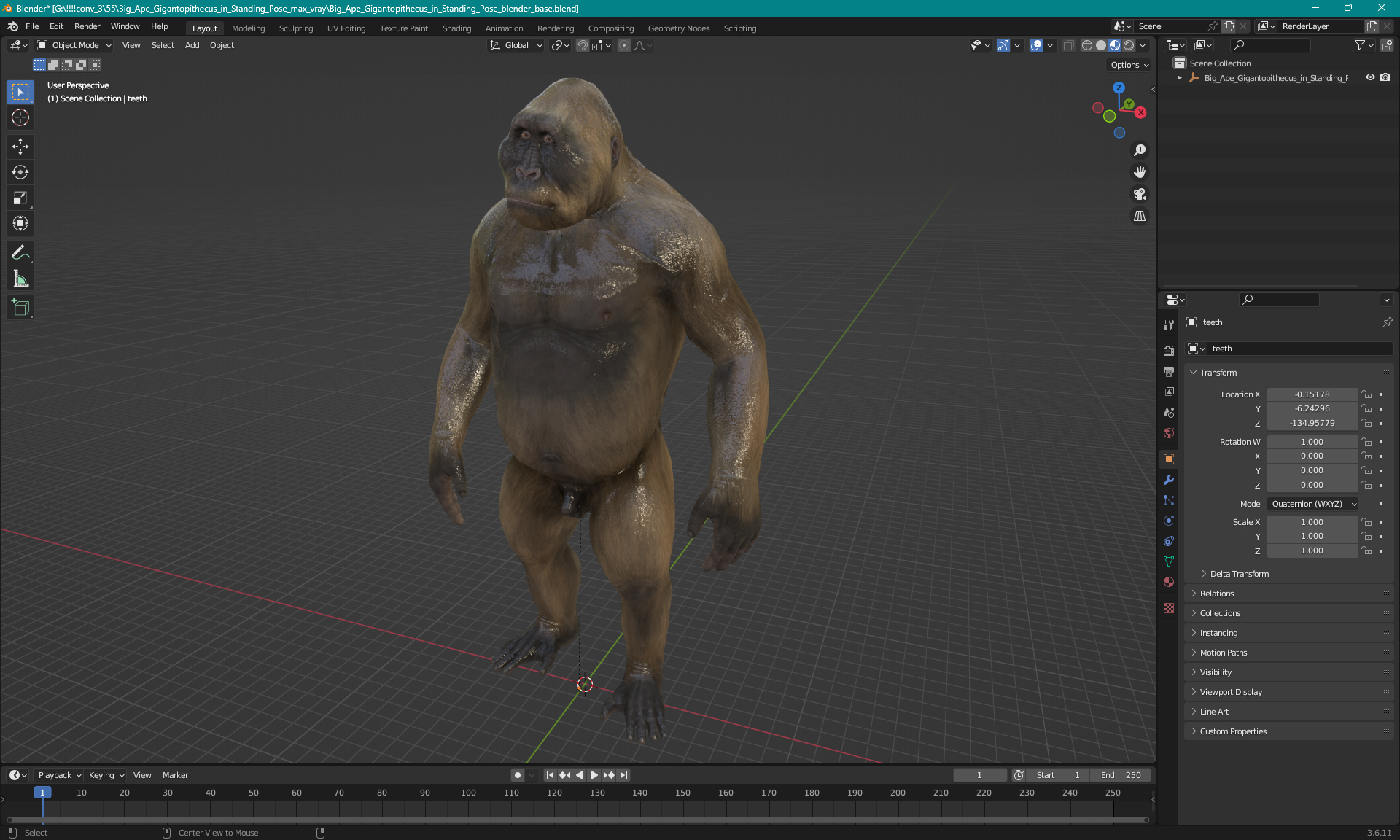Open the Render menu
This screenshot has width=1400, height=840.
pos(87,26)
